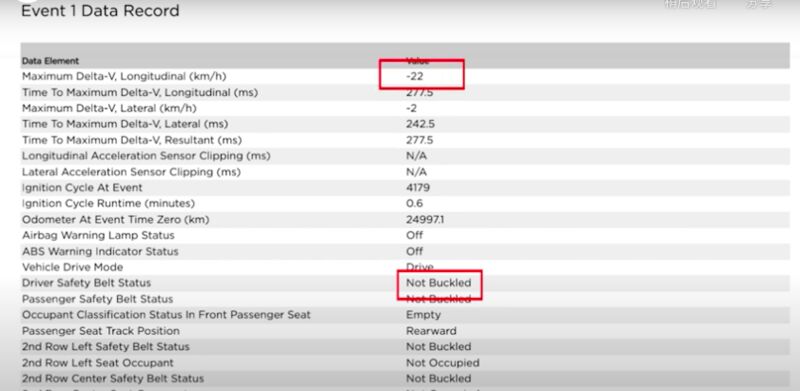
Task: Select the Airbag Warning Lamp Status row
Action: [405, 235]
